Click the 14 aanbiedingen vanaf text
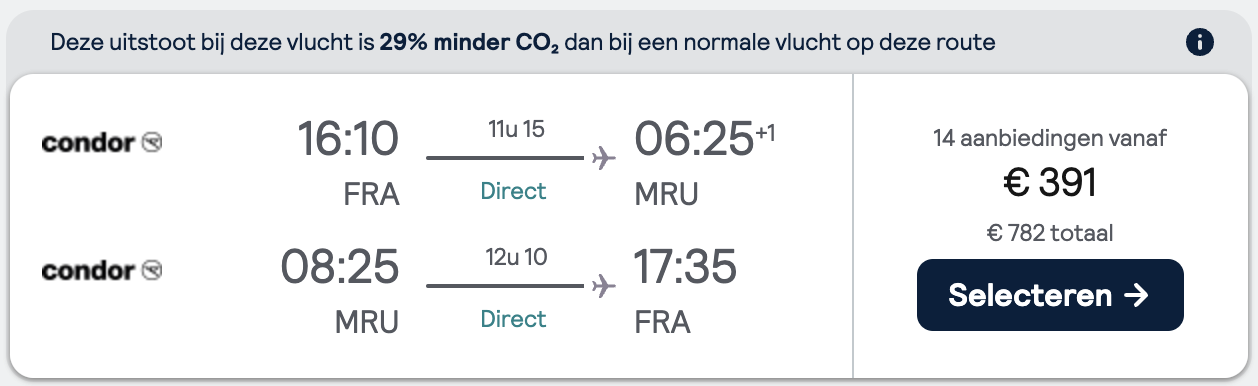The width and height of the screenshot is (1258, 386). (x=1050, y=138)
